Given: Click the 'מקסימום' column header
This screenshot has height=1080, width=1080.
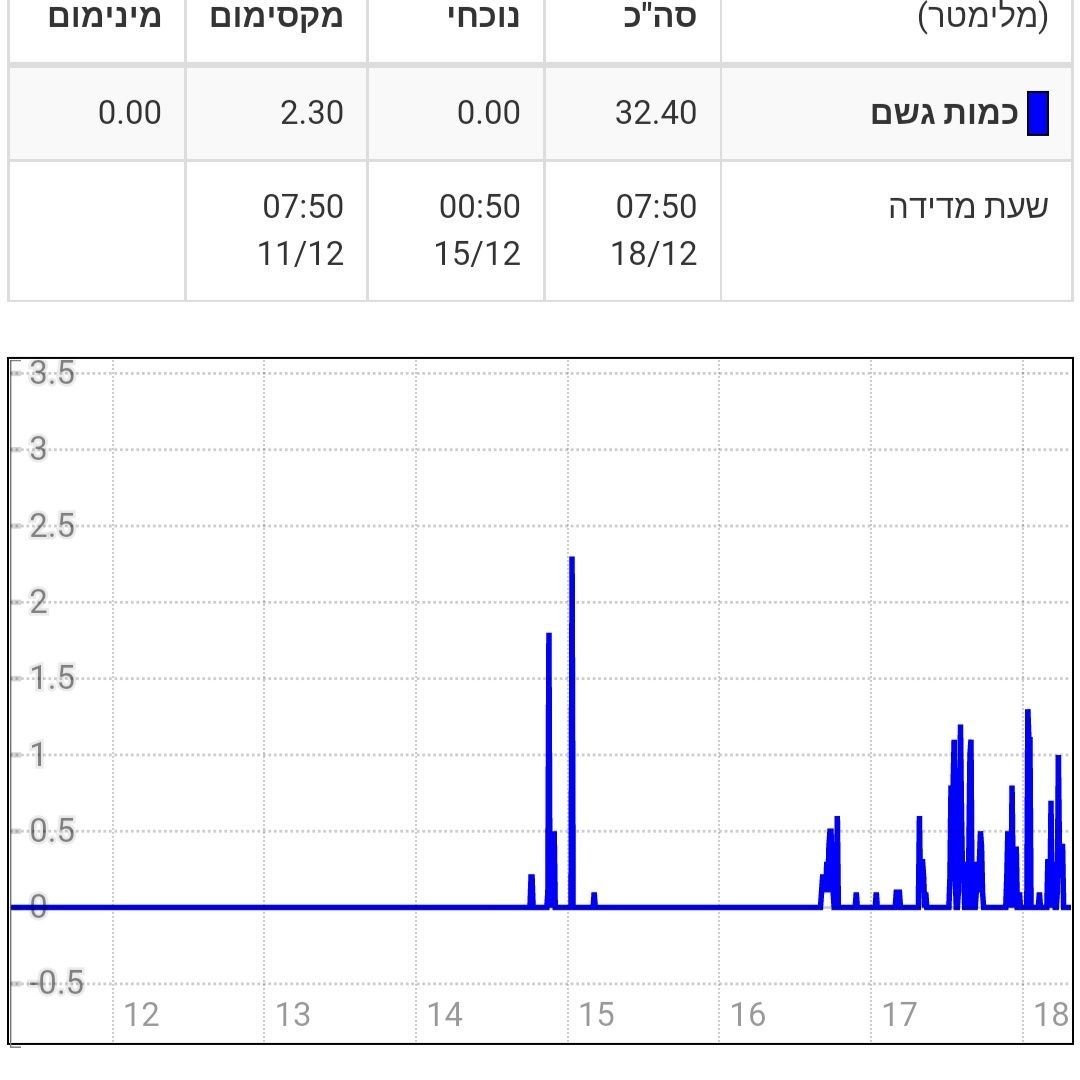Looking at the screenshot, I should click(277, 18).
